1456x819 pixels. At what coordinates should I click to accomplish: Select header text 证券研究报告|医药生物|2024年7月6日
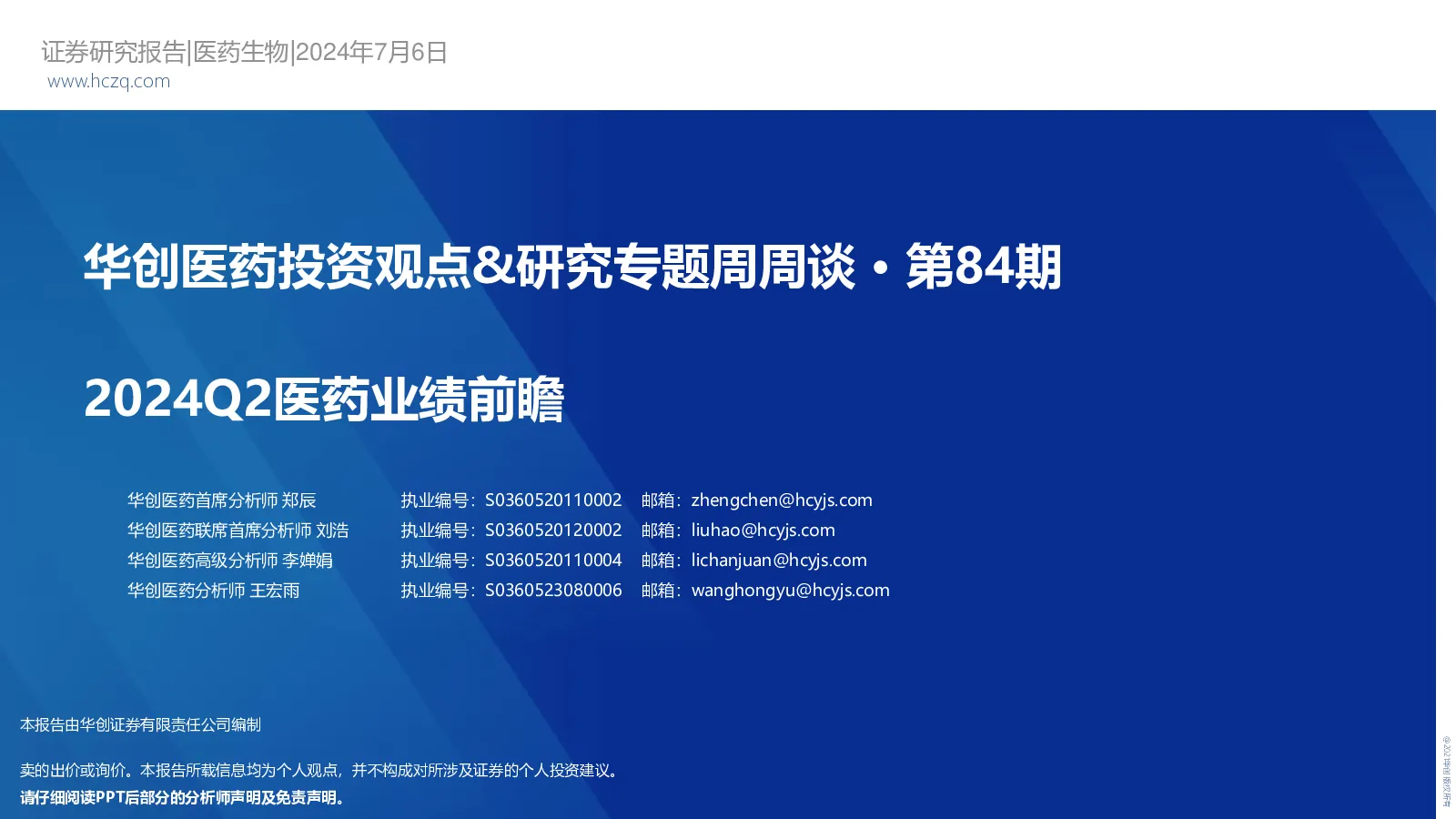pyautogui.click(x=244, y=52)
